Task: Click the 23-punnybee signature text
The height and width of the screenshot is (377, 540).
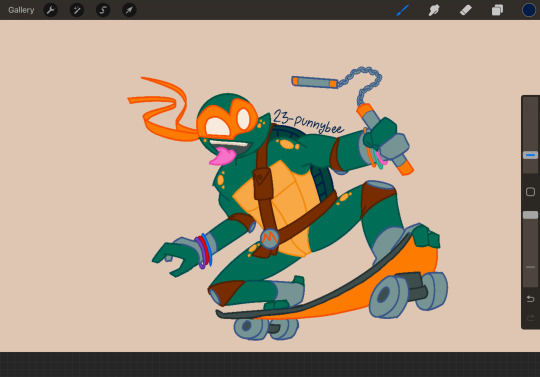Action: coord(308,122)
